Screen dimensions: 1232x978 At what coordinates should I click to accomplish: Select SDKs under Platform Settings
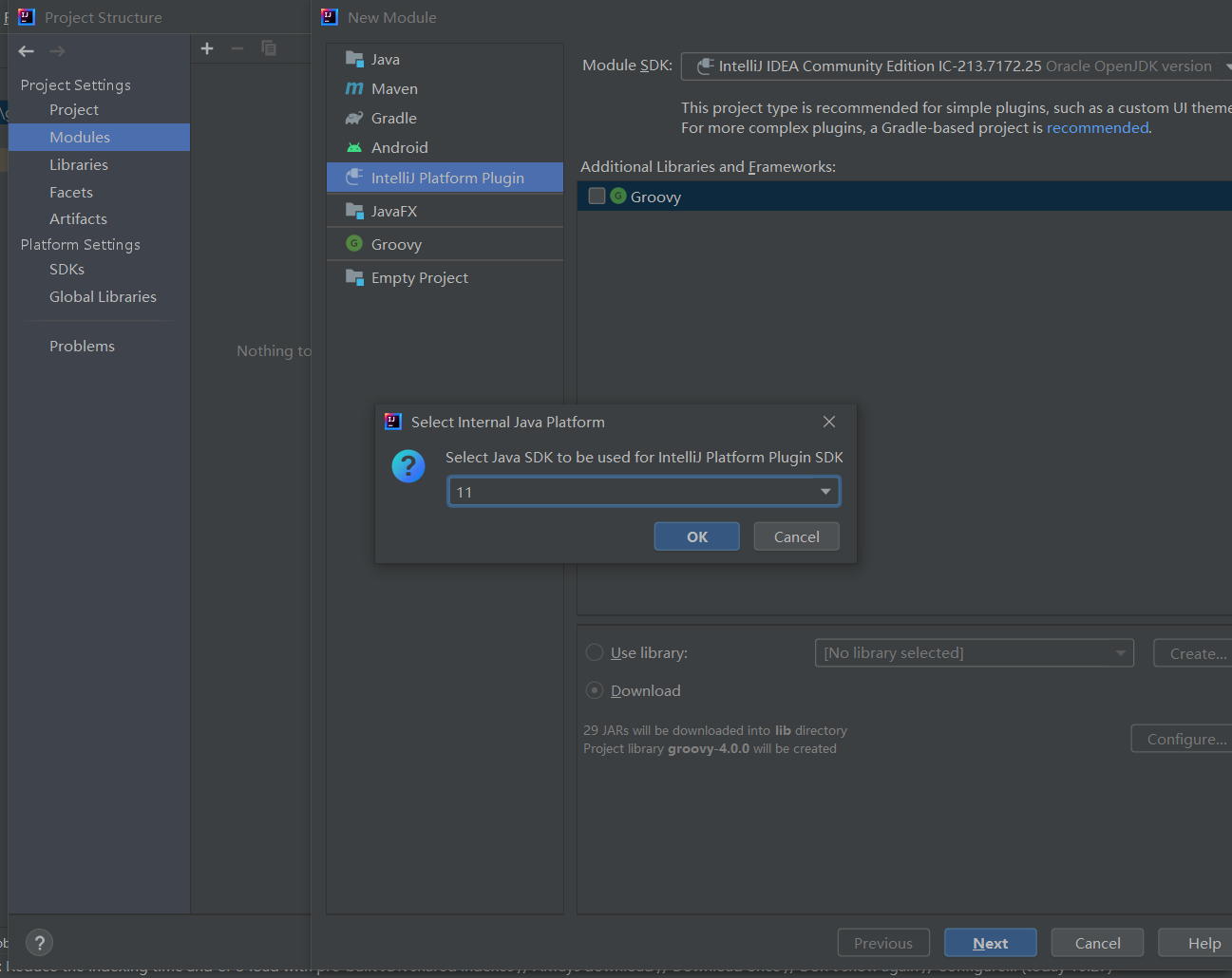tap(66, 270)
